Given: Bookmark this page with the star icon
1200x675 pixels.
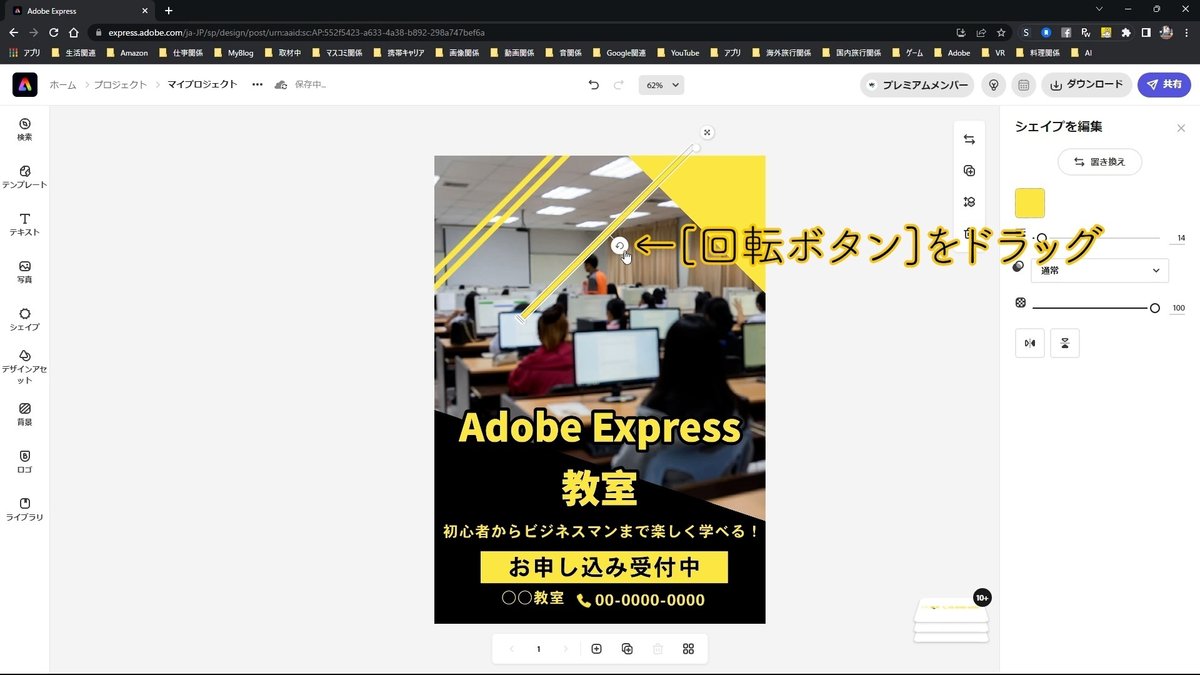Looking at the screenshot, I should [x=1001, y=32].
